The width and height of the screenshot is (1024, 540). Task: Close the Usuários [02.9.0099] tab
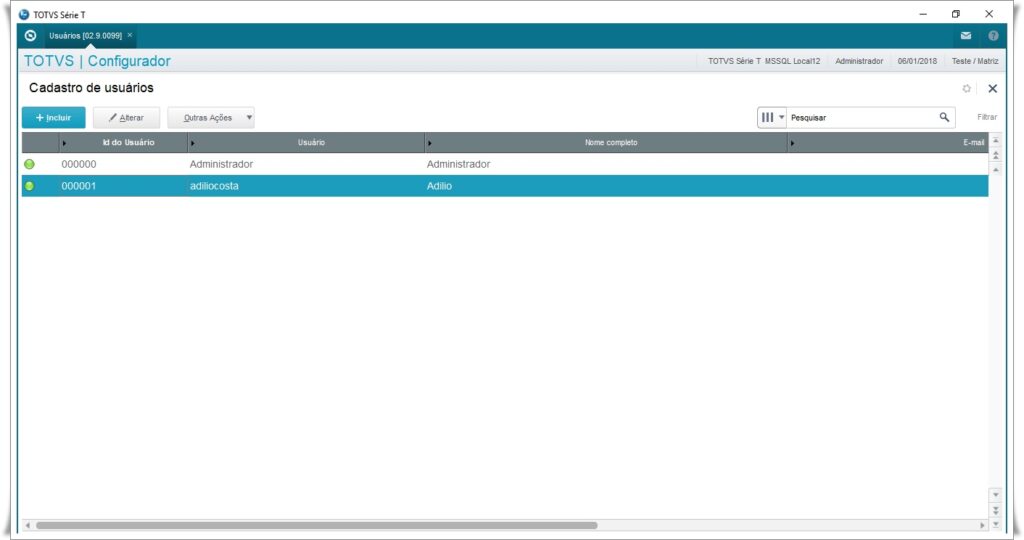point(129,35)
